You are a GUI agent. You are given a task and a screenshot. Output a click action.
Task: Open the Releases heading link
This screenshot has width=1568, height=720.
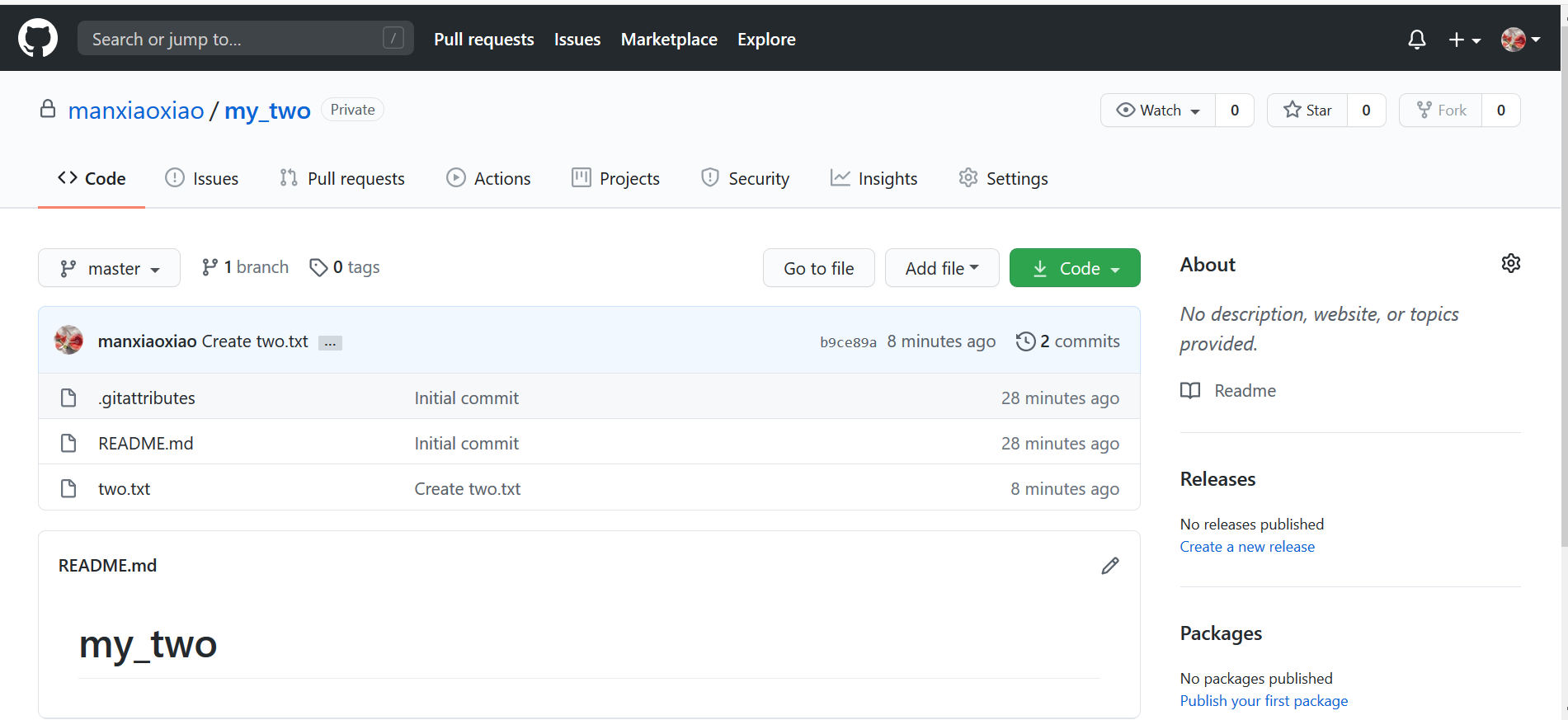[x=1217, y=479]
